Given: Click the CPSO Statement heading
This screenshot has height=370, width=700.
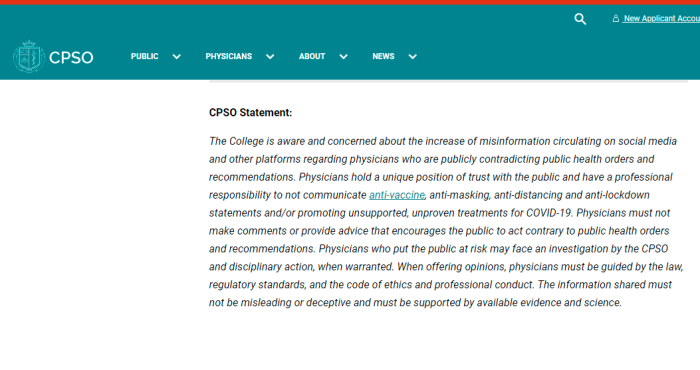Looking at the screenshot, I should coord(250,112).
